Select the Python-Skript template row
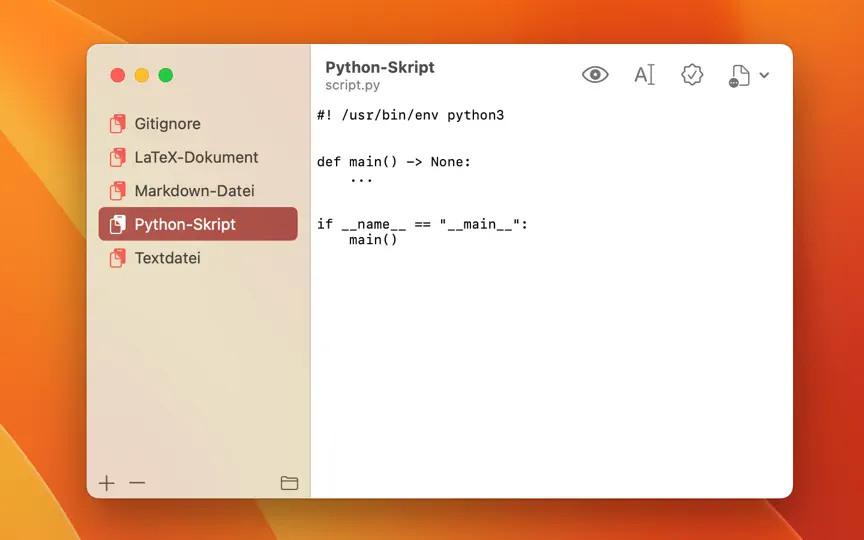The width and height of the screenshot is (864, 540). tap(198, 224)
